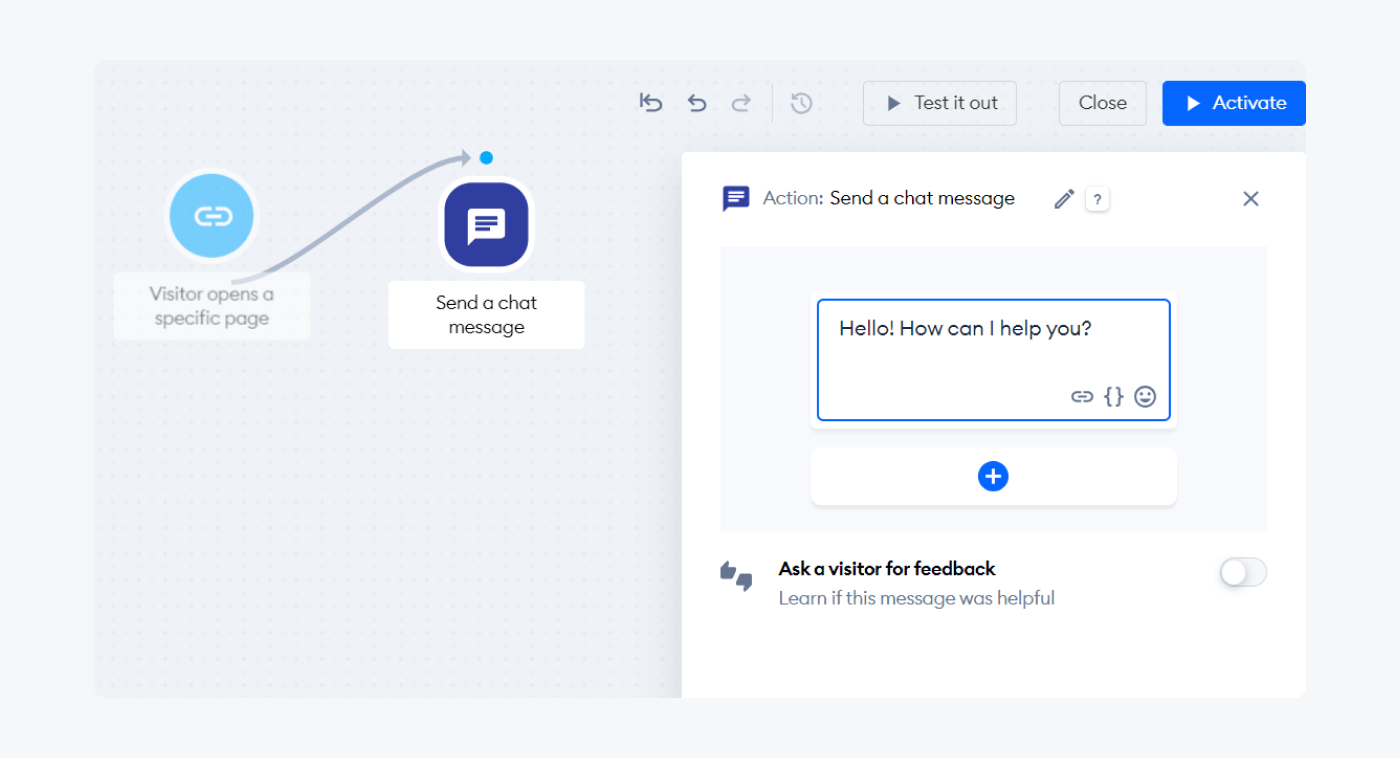1400x758 pixels.
Task: Click the Close button in toolbar
Action: pos(1103,103)
